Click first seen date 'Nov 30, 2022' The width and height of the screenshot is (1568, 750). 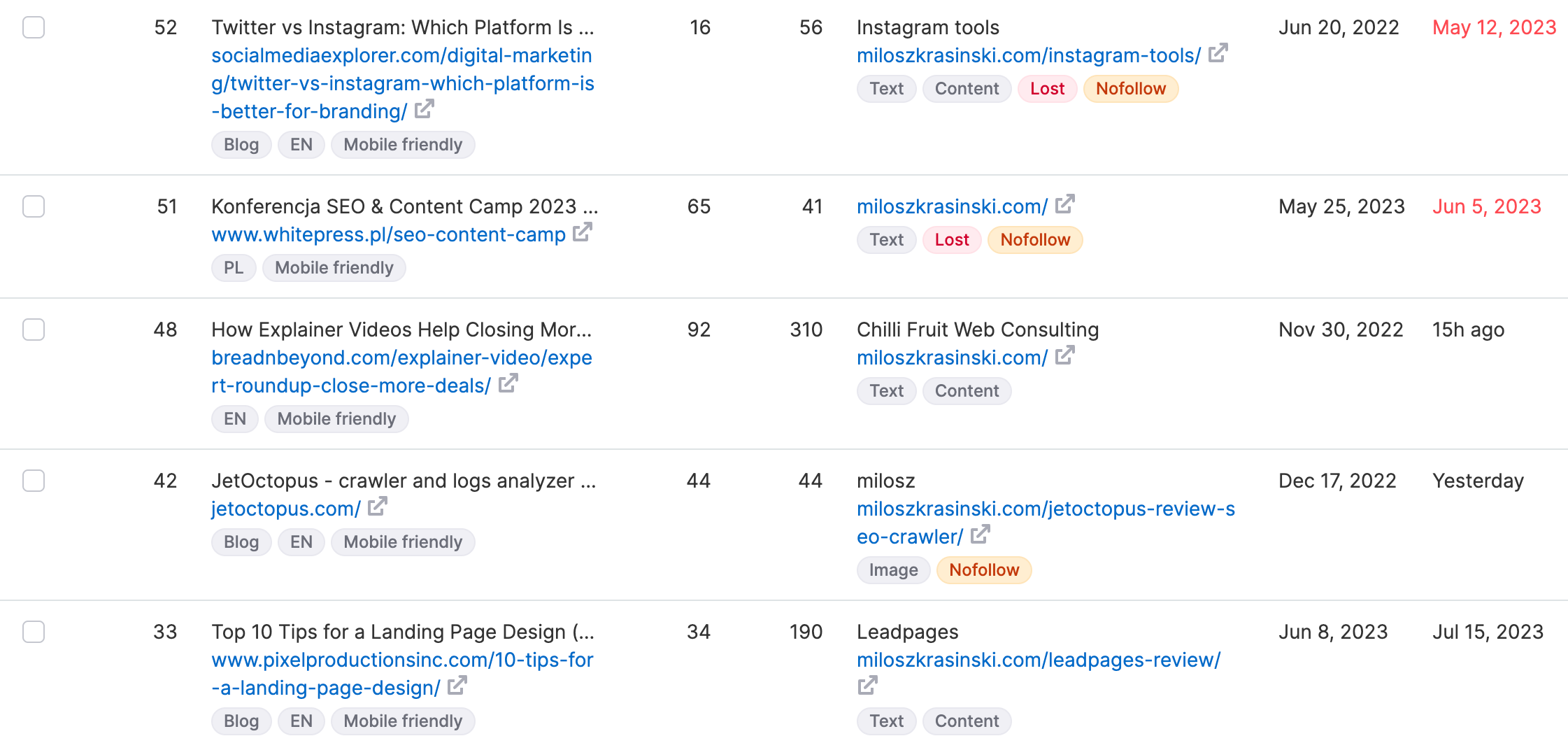point(1341,330)
